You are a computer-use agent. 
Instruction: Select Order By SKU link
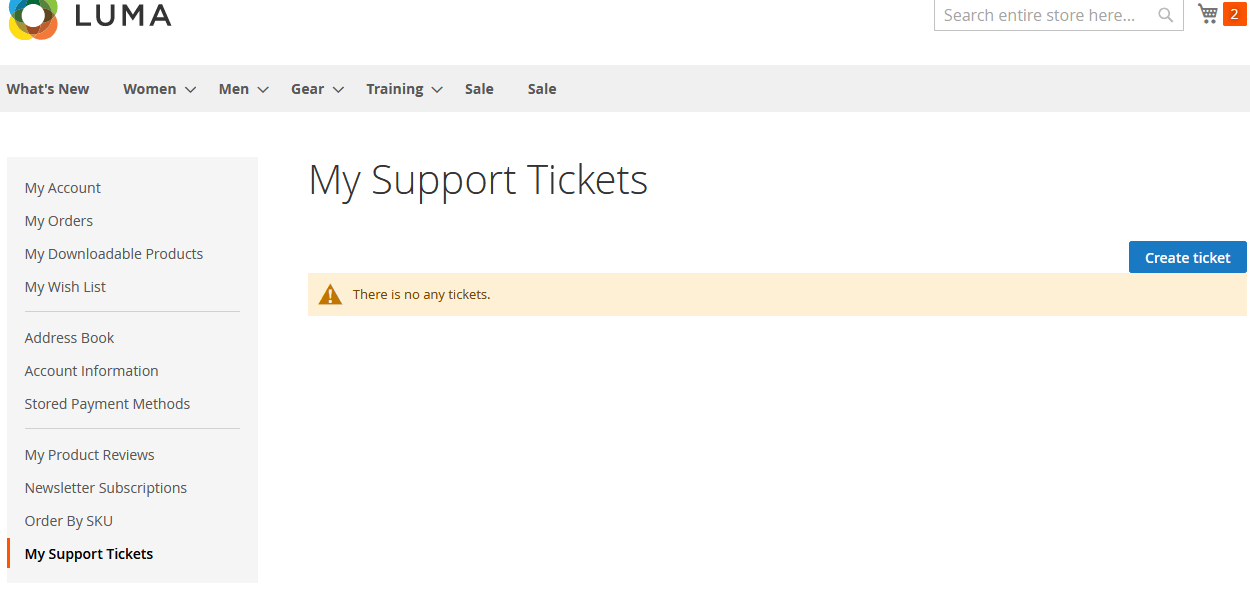tap(69, 521)
